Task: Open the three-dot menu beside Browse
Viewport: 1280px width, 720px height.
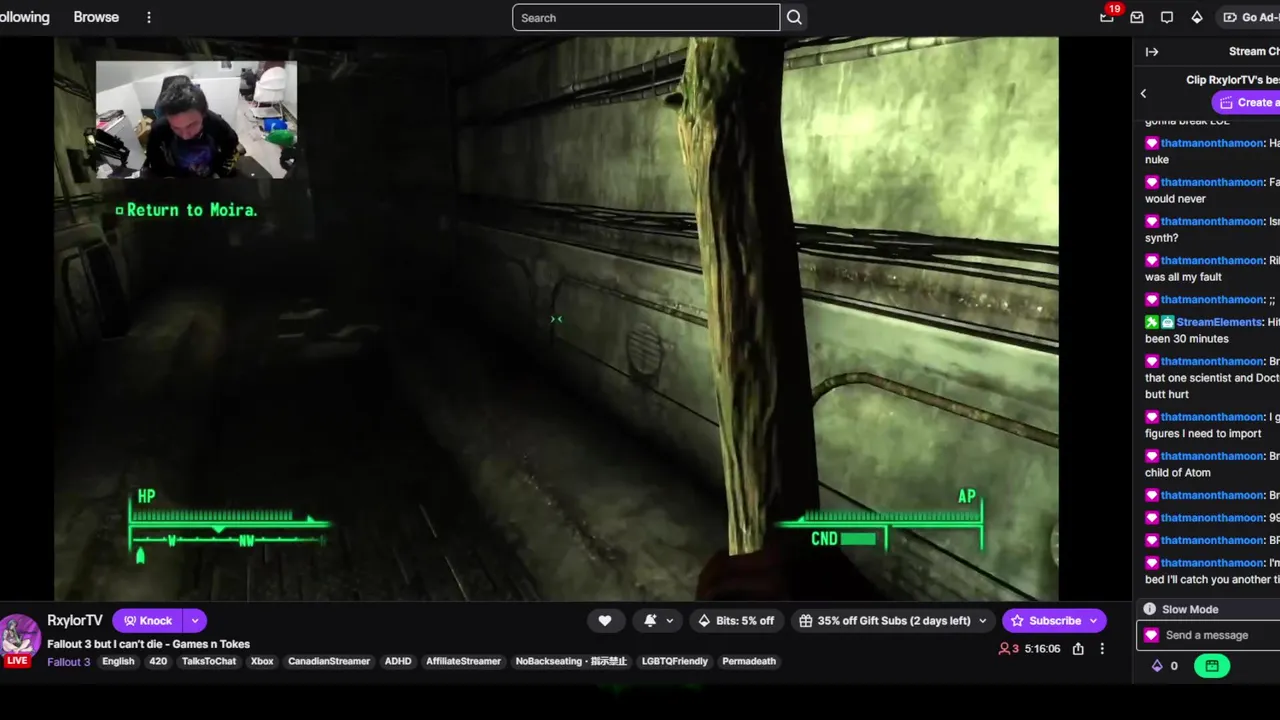Action: [x=149, y=17]
